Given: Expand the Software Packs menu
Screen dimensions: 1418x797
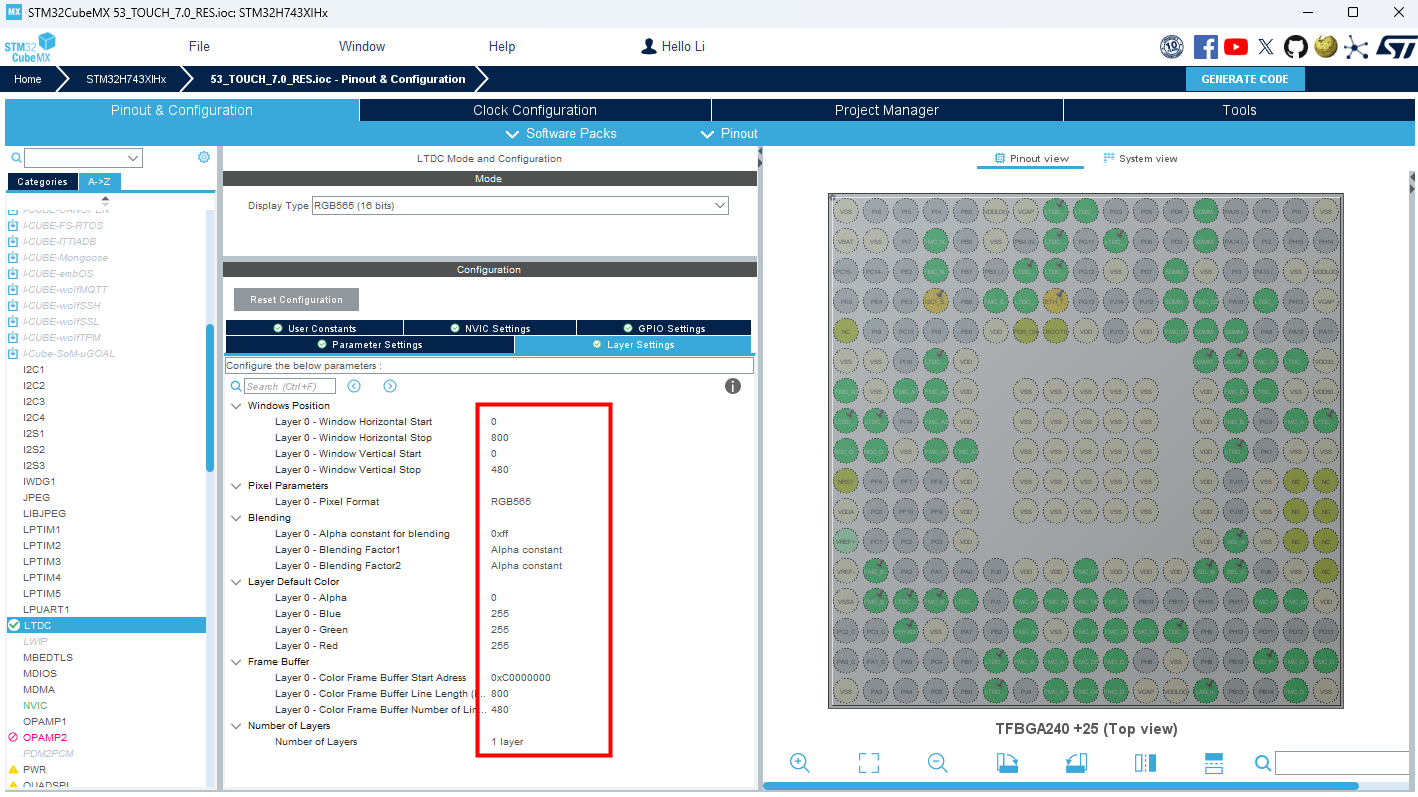Looking at the screenshot, I should point(561,133).
